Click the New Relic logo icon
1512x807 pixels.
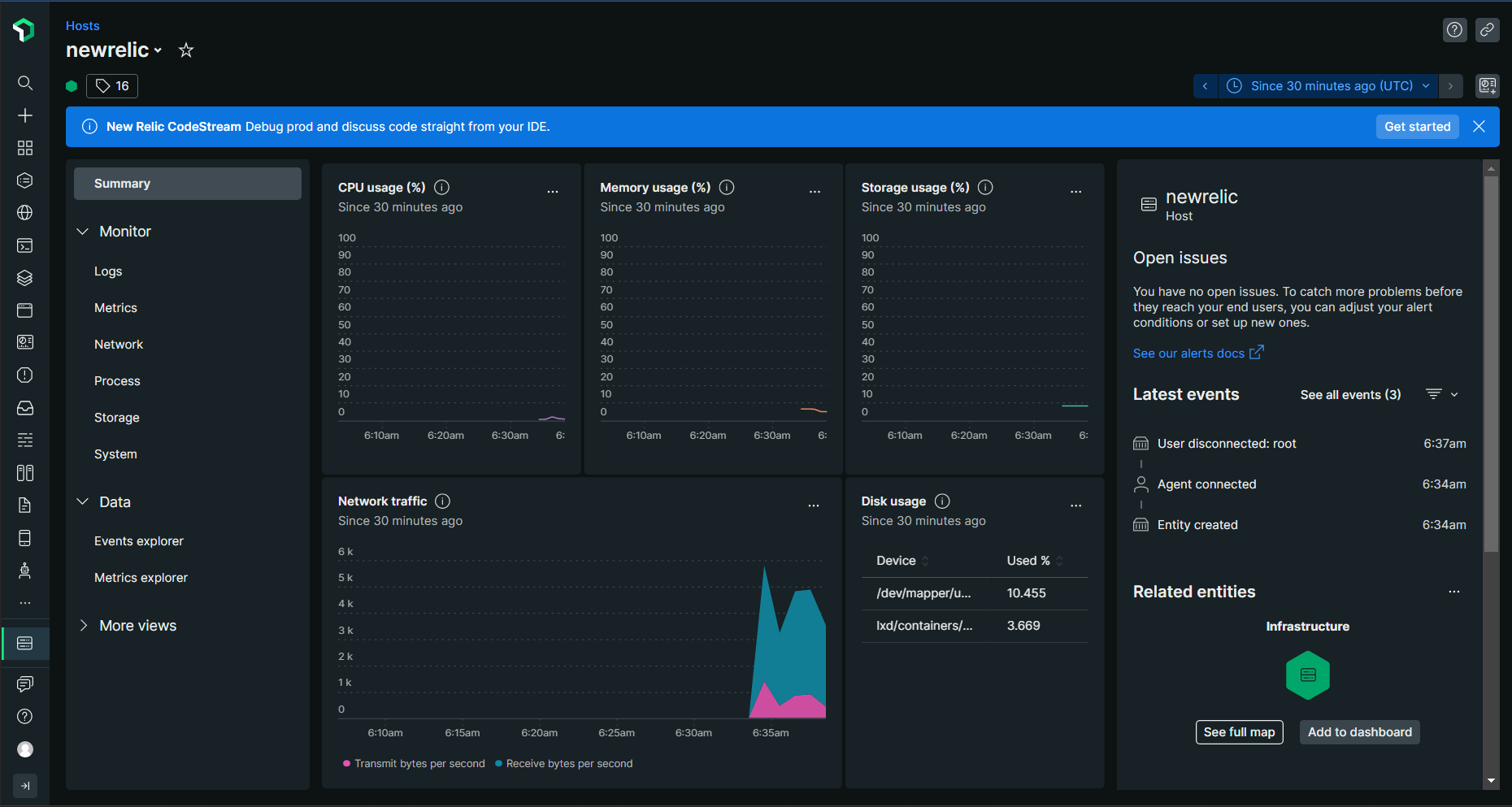coord(24,31)
